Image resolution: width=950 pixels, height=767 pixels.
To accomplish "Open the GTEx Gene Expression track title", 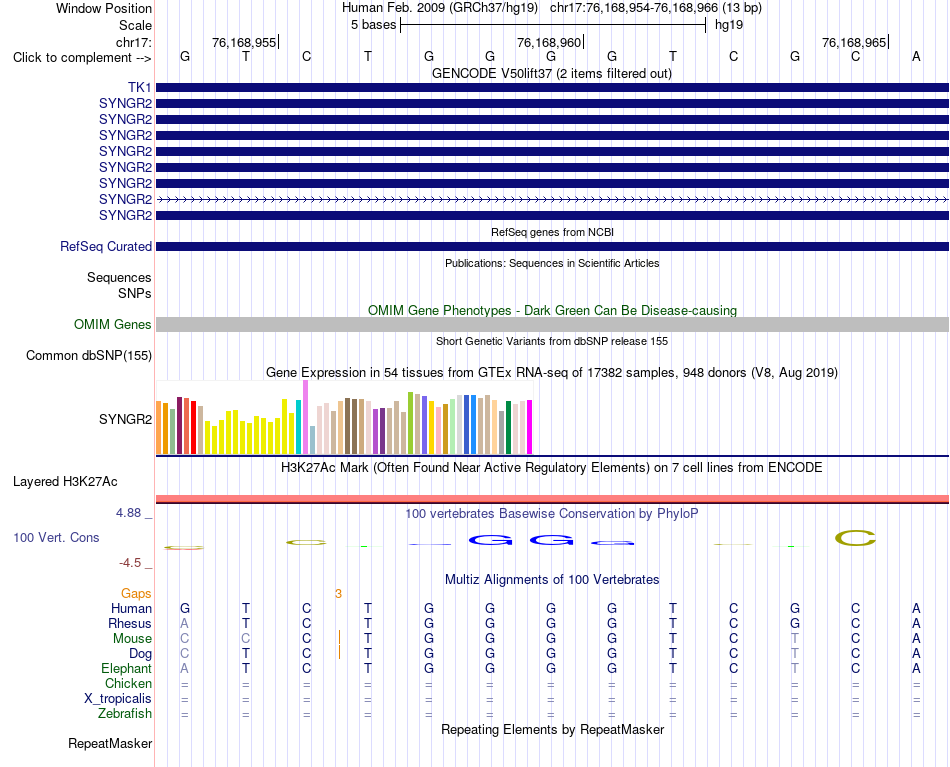I will tap(552, 373).
